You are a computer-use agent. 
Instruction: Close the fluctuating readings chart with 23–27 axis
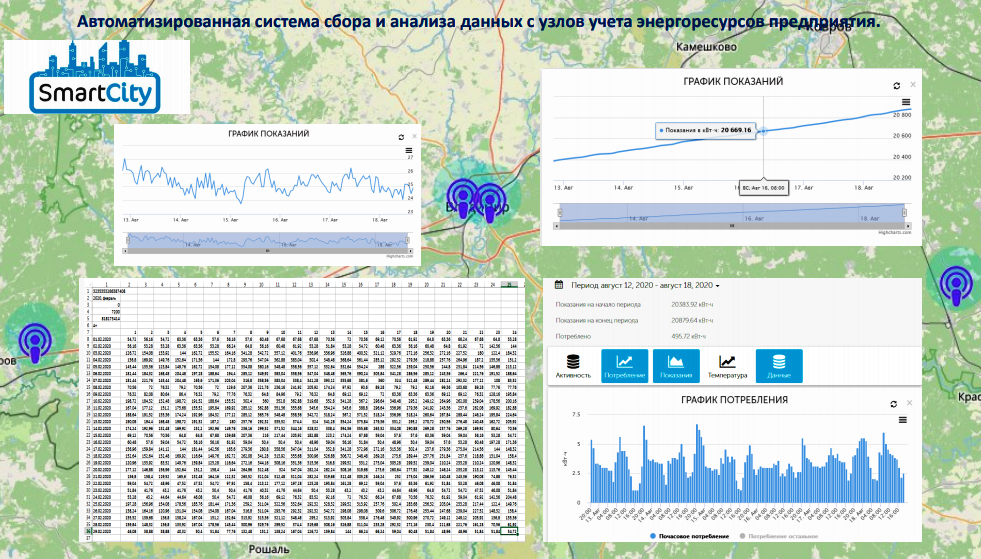pos(414,136)
